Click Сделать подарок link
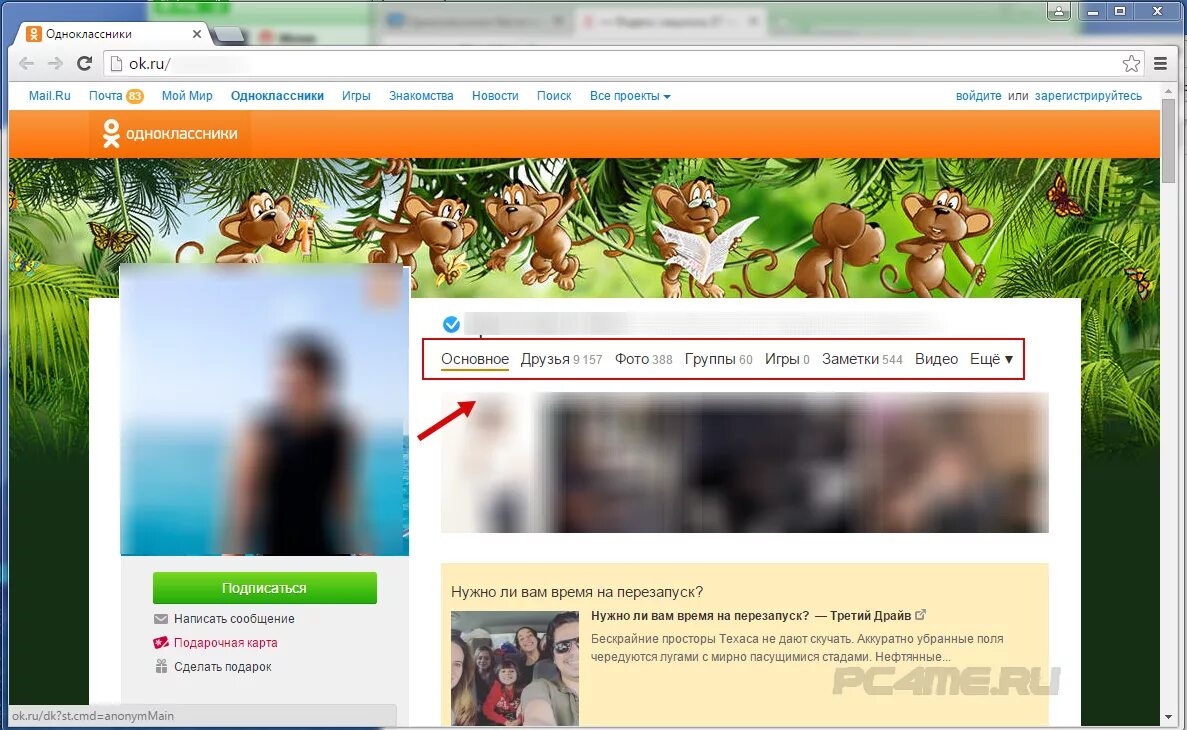Image resolution: width=1187 pixels, height=730 pixels. [x=223, y=666]
